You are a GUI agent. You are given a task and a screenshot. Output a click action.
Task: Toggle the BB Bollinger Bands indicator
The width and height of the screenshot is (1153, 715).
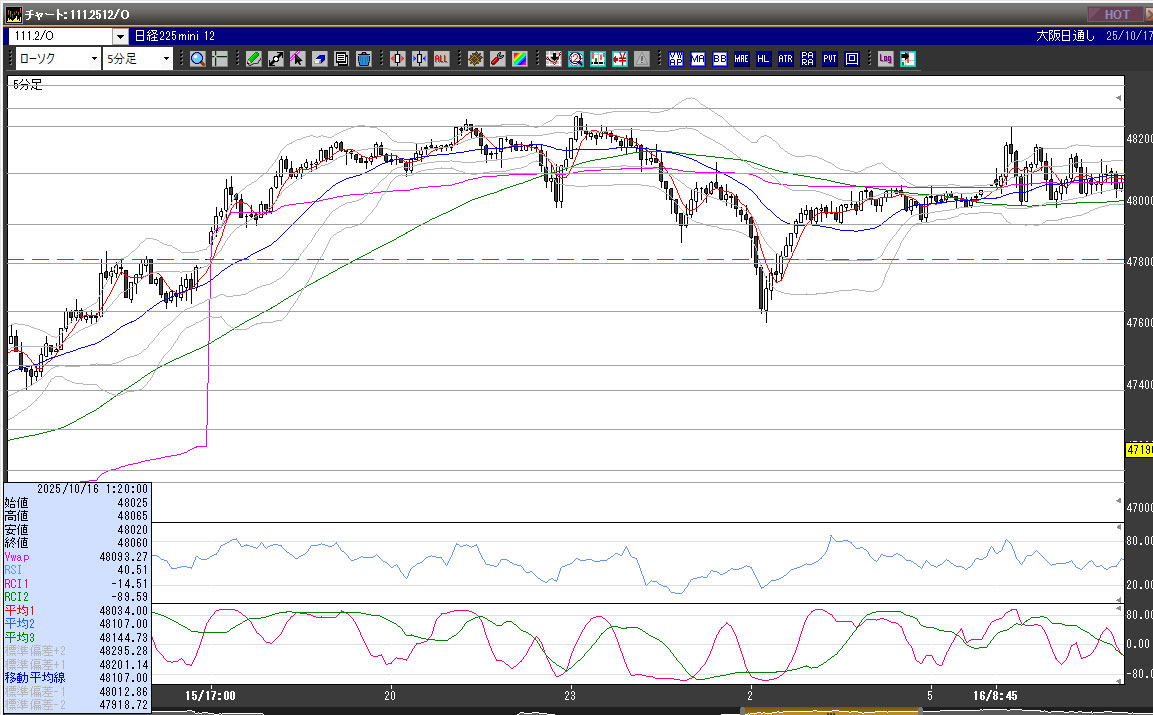click(719, 59)
